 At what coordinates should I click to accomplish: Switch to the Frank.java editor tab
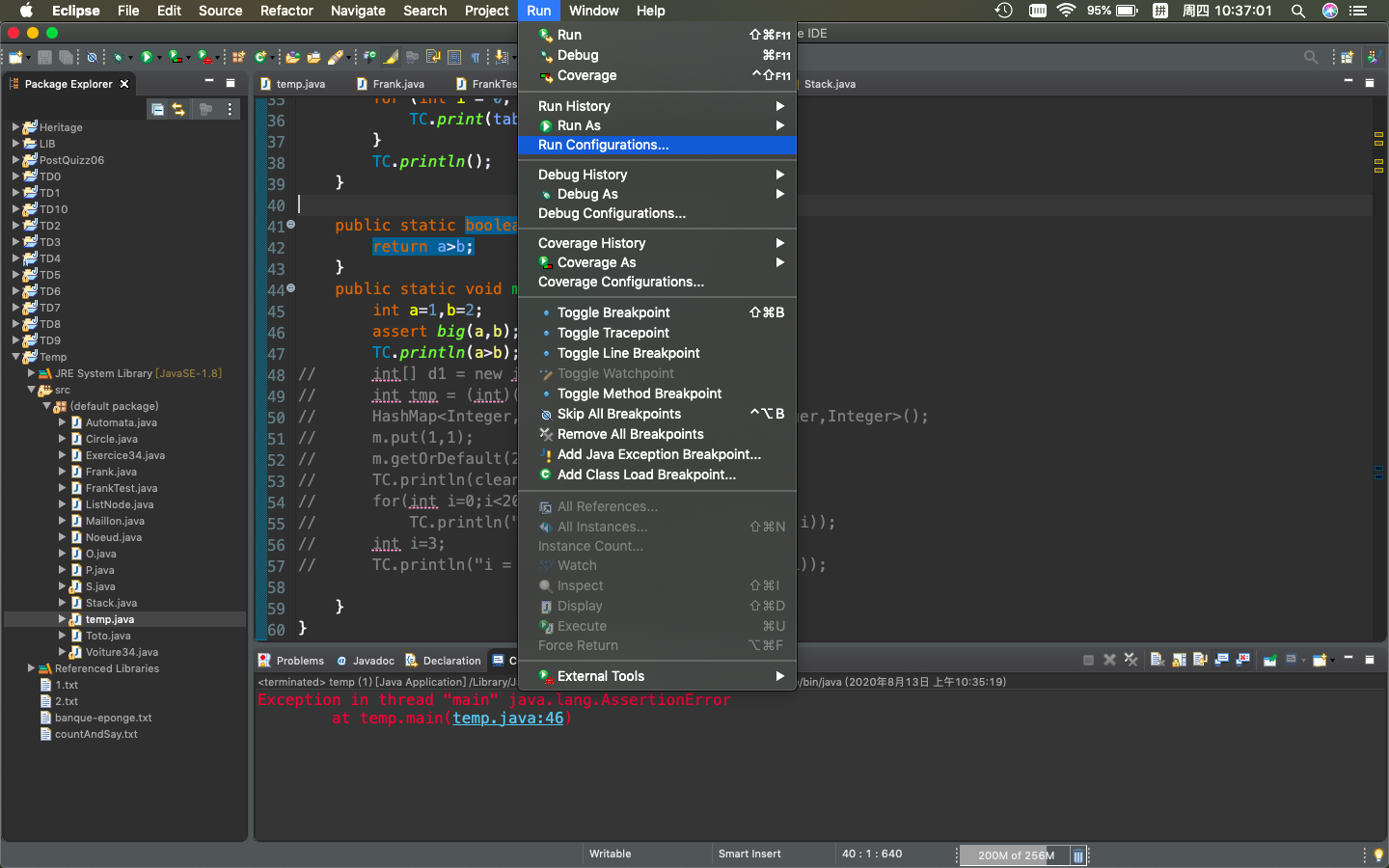click(x=397, y=84)
